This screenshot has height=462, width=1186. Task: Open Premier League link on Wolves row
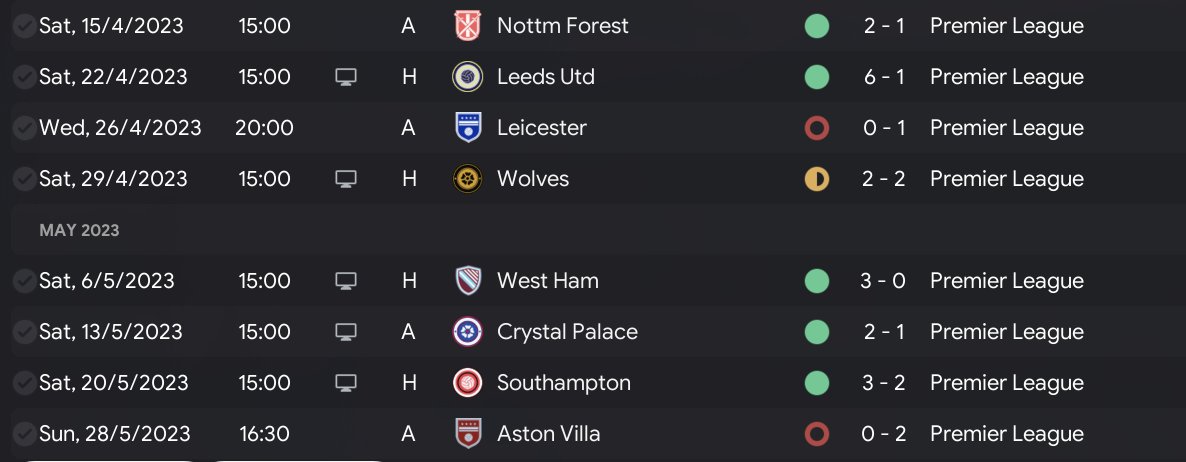point(1006,179)
